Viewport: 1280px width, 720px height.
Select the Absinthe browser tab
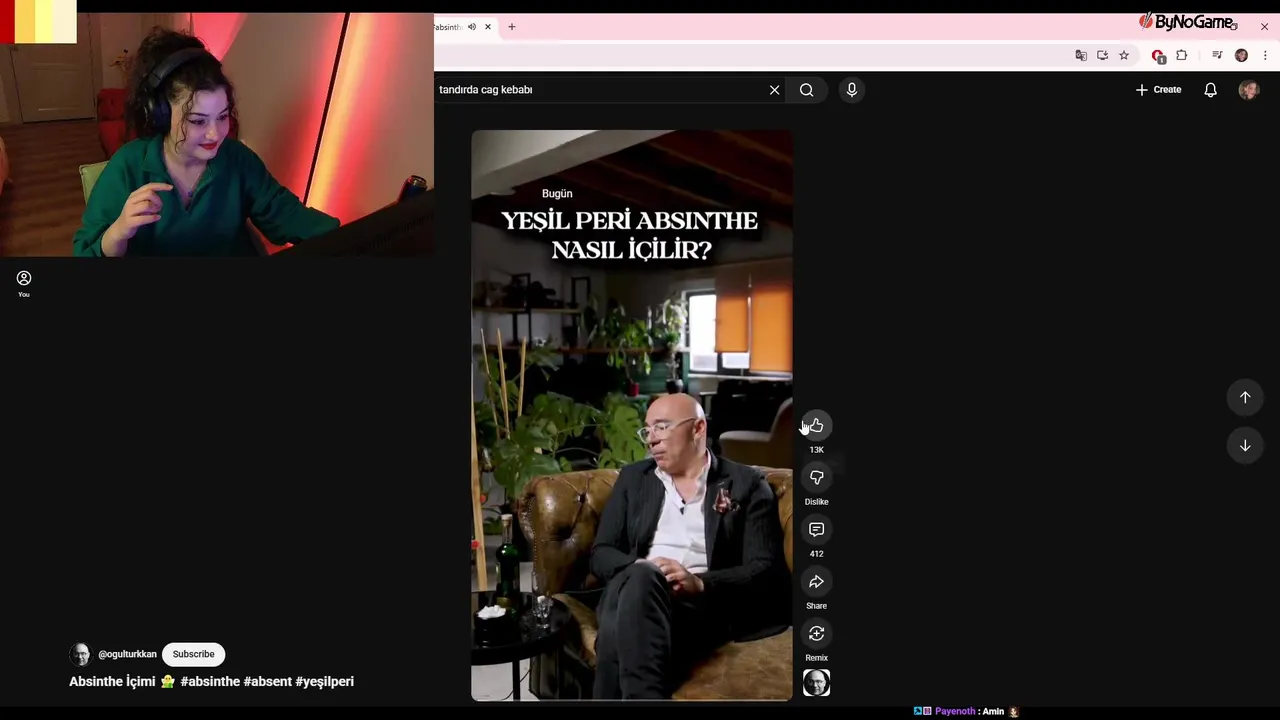(x=448, y=27)
